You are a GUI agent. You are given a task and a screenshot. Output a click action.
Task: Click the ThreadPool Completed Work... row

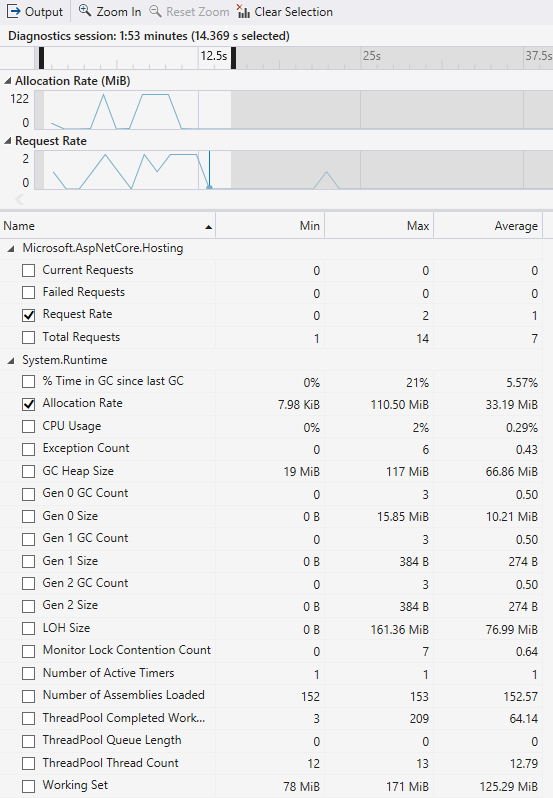pos(271,719)
